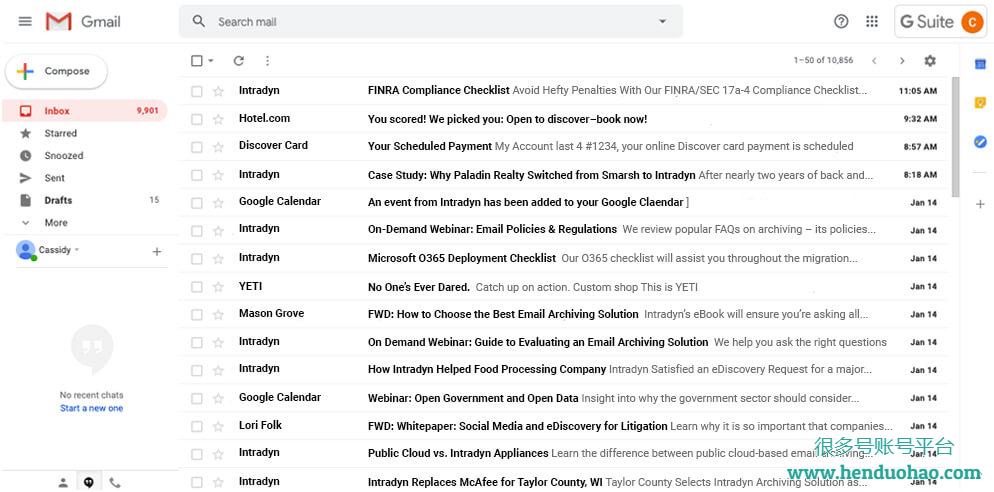
Task: Switch to Hangouts conversations icon
Action: pyautogui.click(x=89, y=482)
